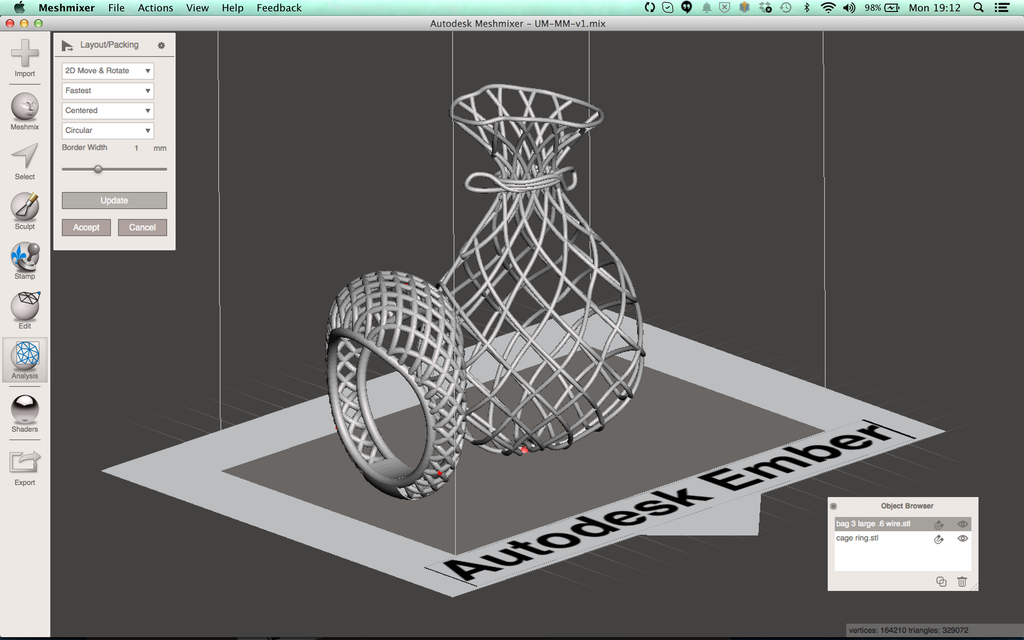The width and height of the screenshot is (1024, 640).
Task: Click the clock showing Mon 19:12
Action: click(935, 8)
